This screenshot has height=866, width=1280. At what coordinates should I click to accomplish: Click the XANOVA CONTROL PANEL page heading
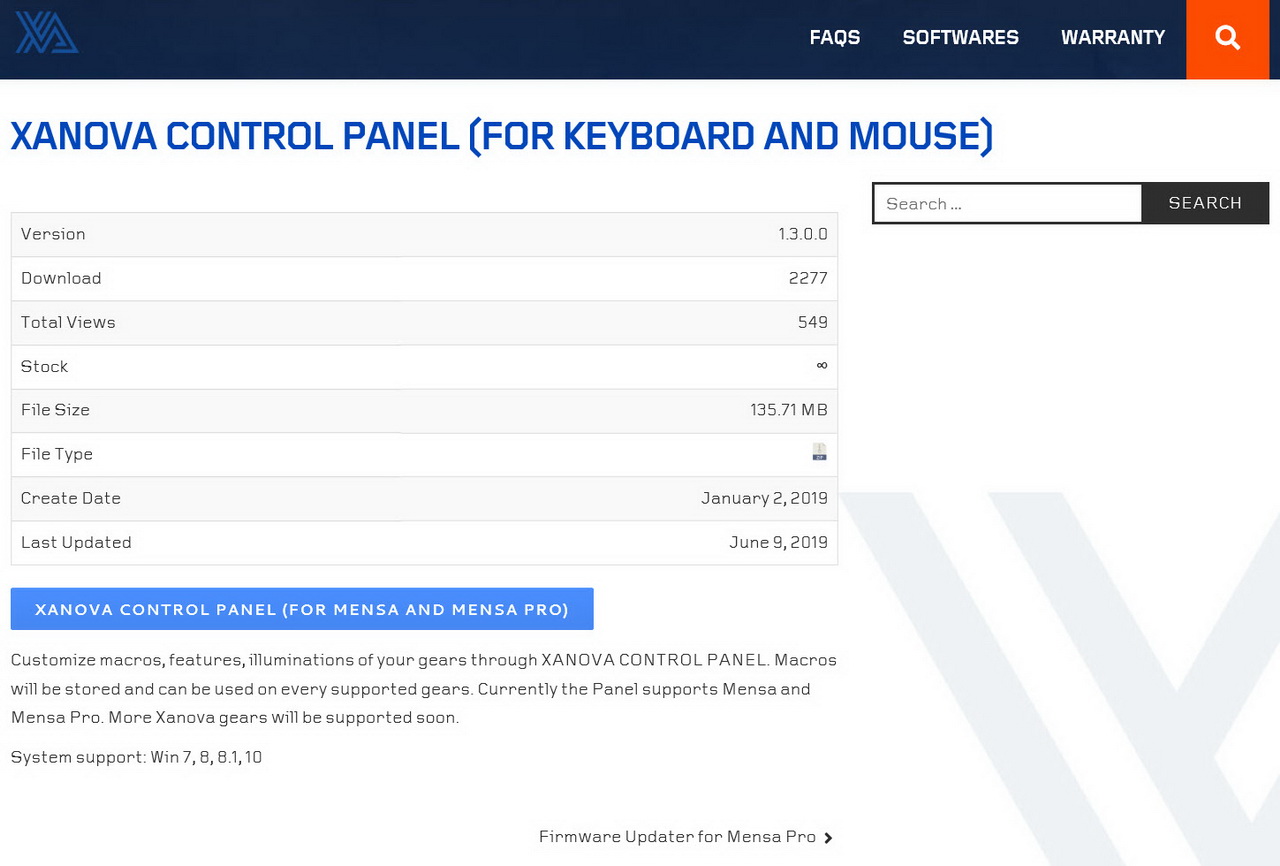click(x=502, y=136)
